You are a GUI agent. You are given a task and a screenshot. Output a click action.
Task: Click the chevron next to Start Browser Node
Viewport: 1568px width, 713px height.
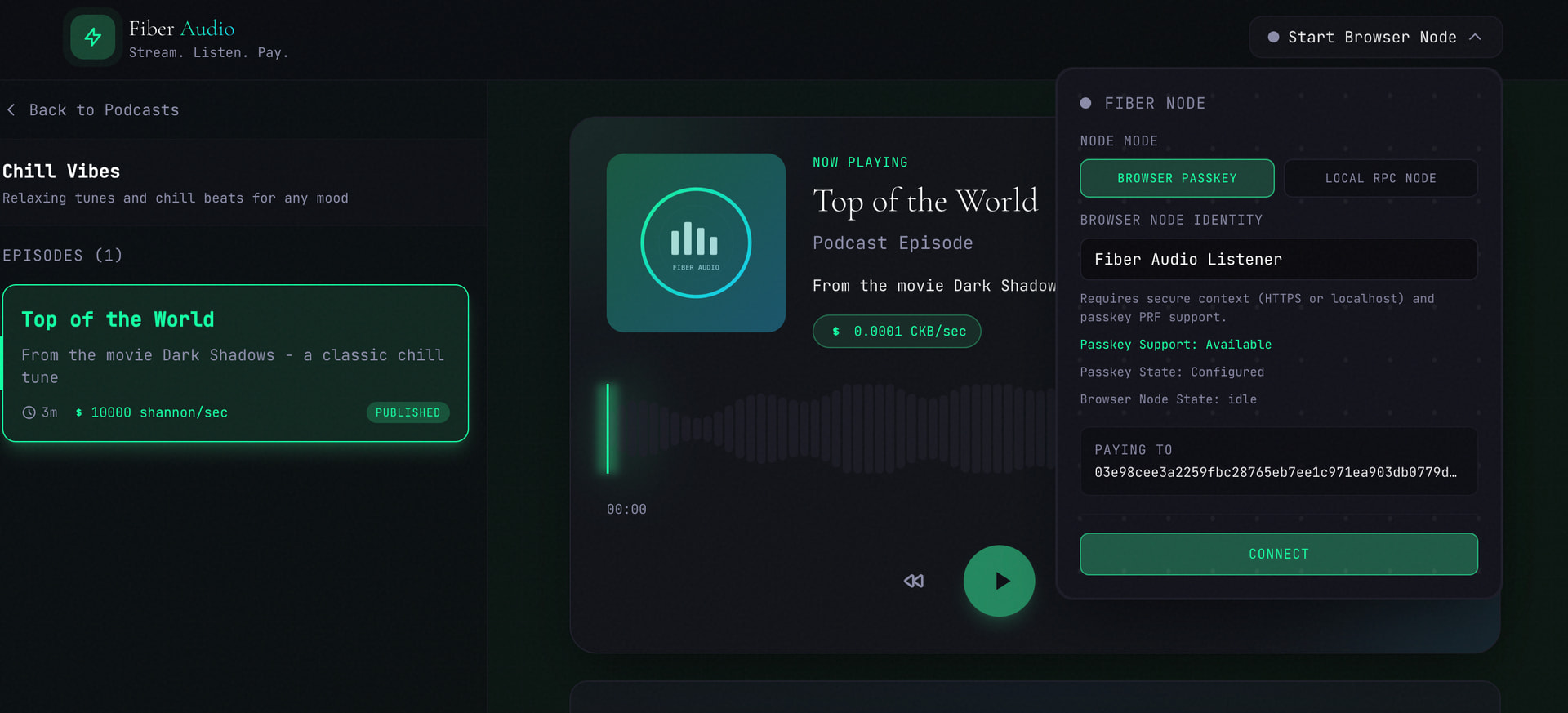1475,38
